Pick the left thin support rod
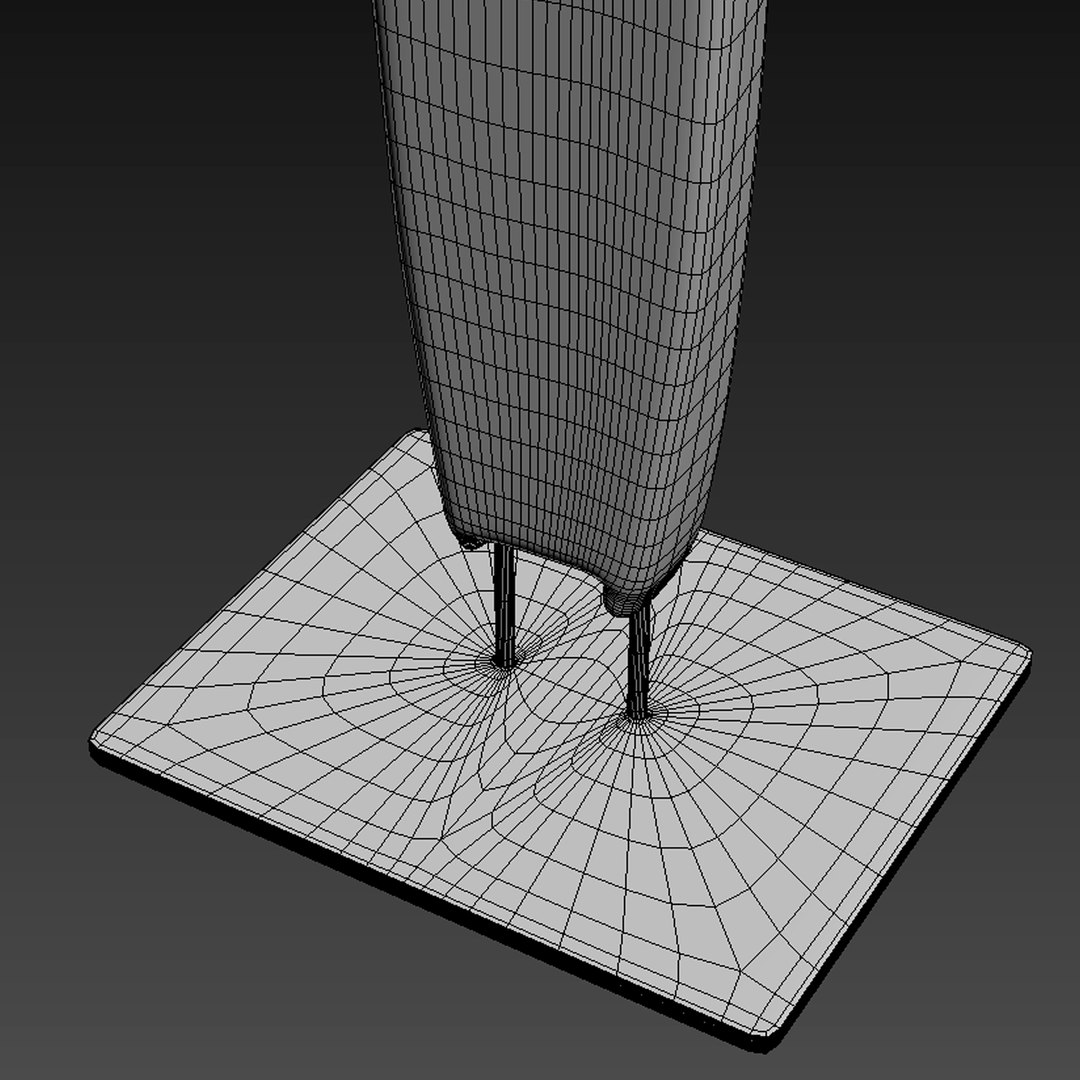The image size is (1080, 1080). [x=505, y=605]
